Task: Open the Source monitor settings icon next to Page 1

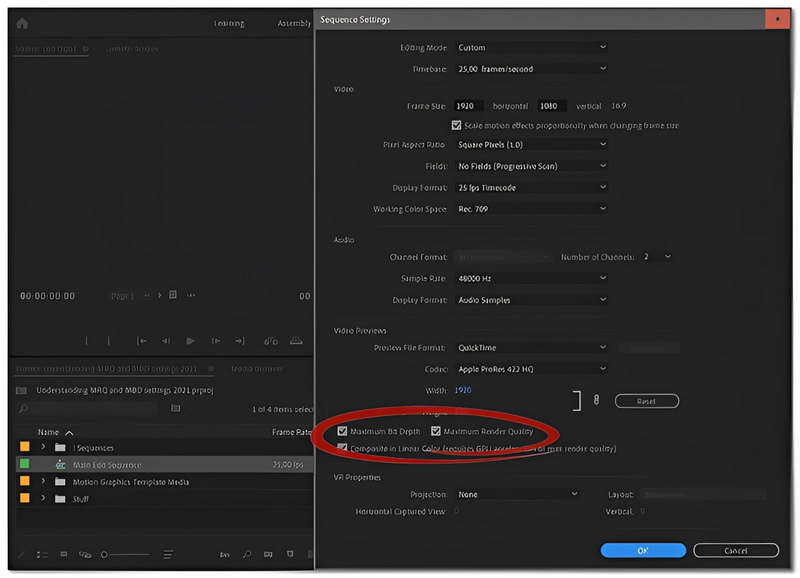Action: tap(173, 295)
